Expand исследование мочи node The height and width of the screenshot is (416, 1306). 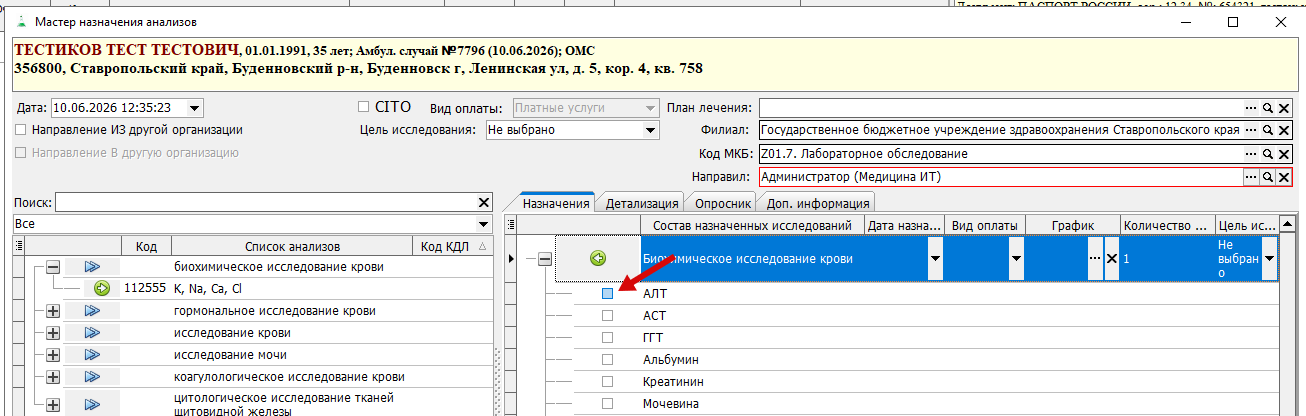coord(53,355)
